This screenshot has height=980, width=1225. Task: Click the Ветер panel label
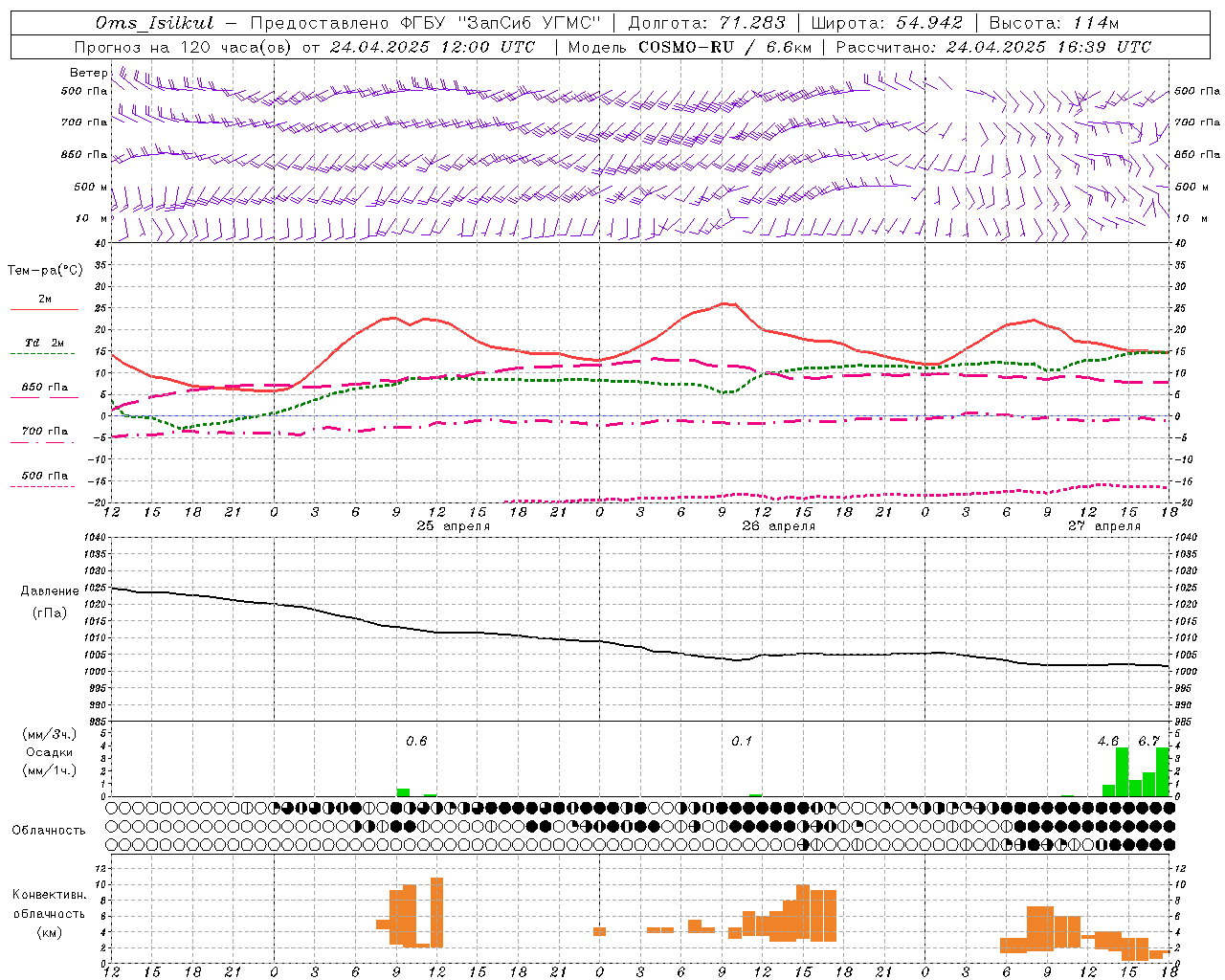tap(89, 73)
